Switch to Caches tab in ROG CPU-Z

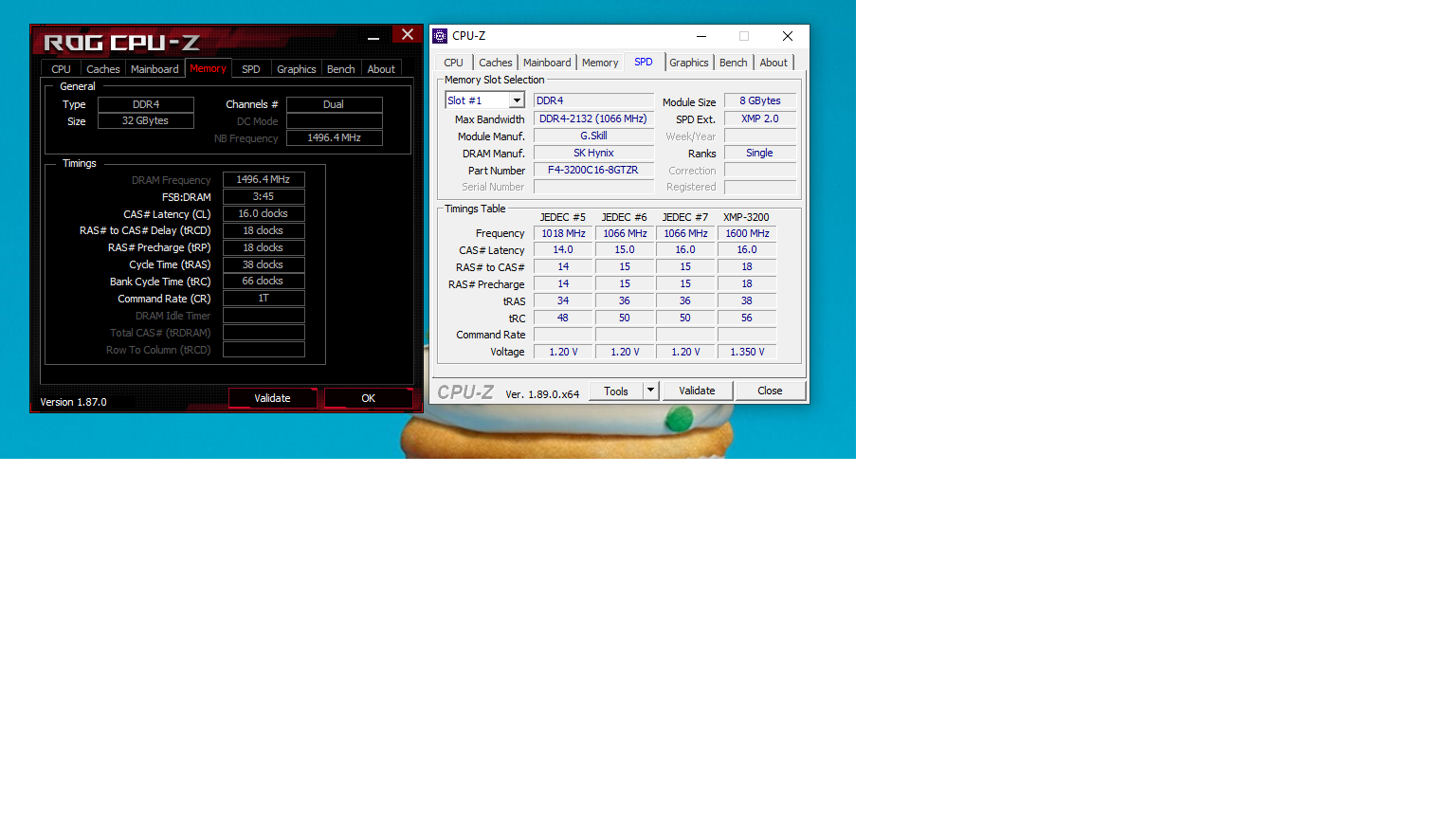[x=103, y=69]
